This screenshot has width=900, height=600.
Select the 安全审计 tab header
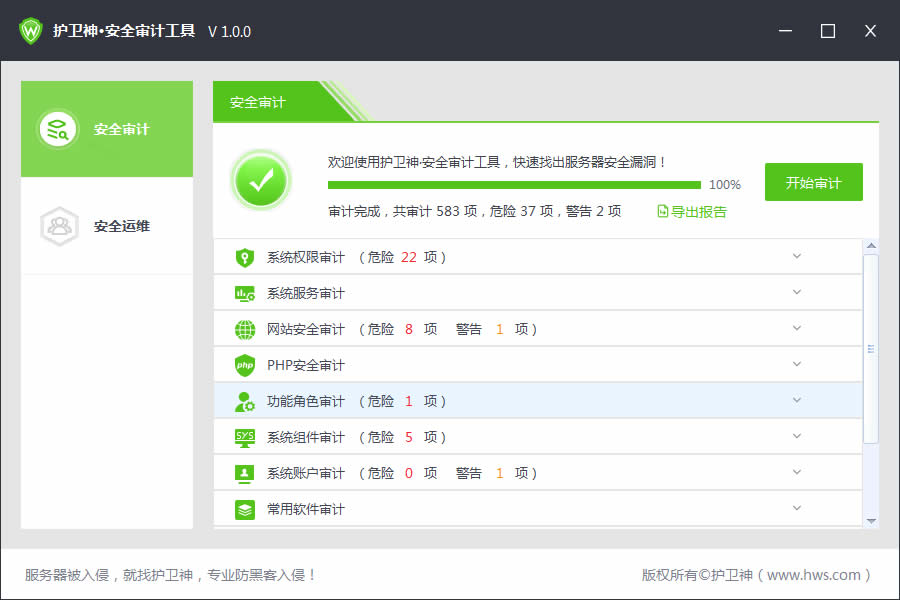point(258,103)
